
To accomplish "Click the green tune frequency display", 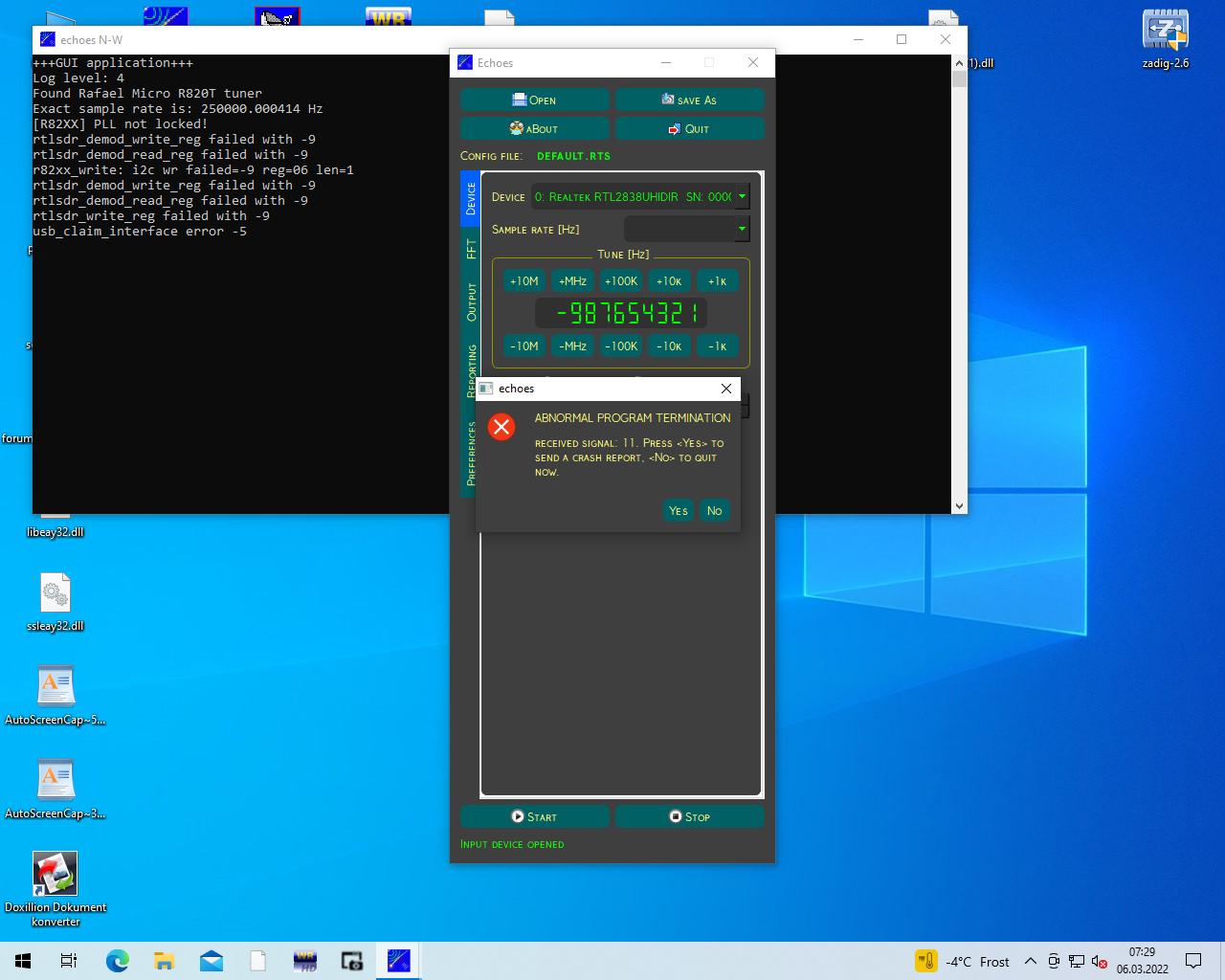I will pyautogui.click(x=621, y=313).
